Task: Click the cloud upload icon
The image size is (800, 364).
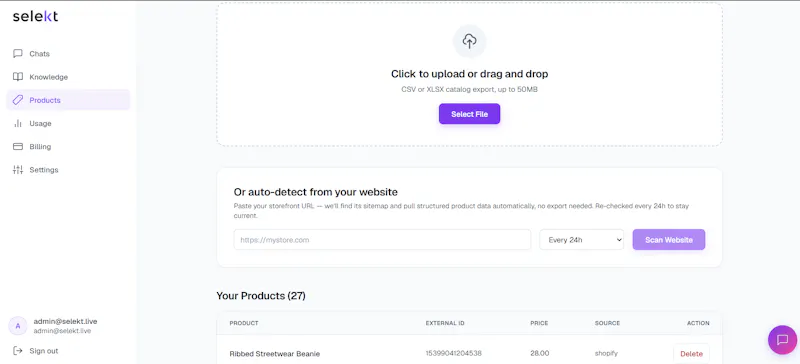Action: [469, 41]
